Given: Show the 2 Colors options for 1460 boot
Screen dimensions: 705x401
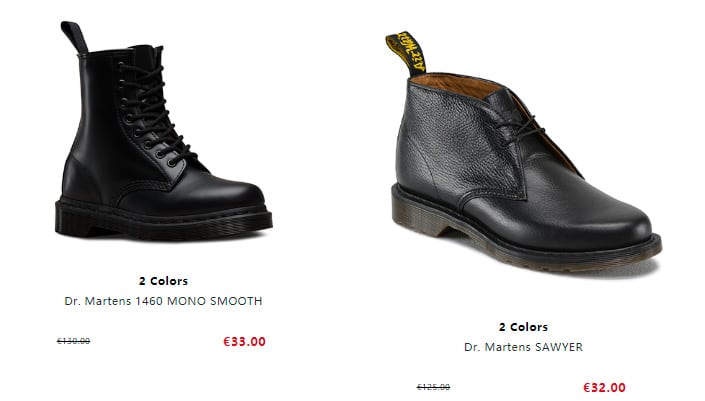Looking at the screenshot, I should click(163, 281).
